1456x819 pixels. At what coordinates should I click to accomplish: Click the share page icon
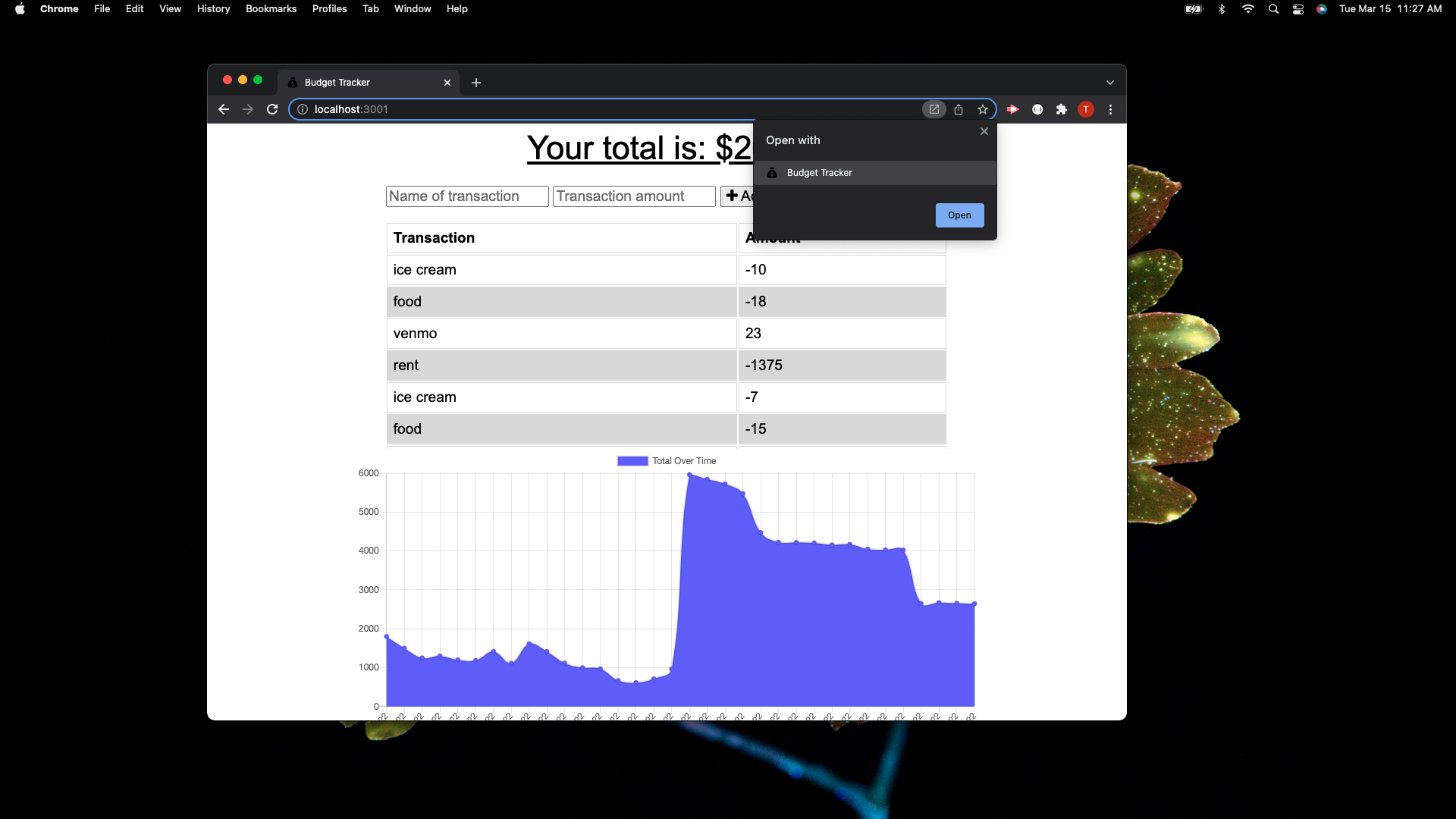tap(958, 109)
